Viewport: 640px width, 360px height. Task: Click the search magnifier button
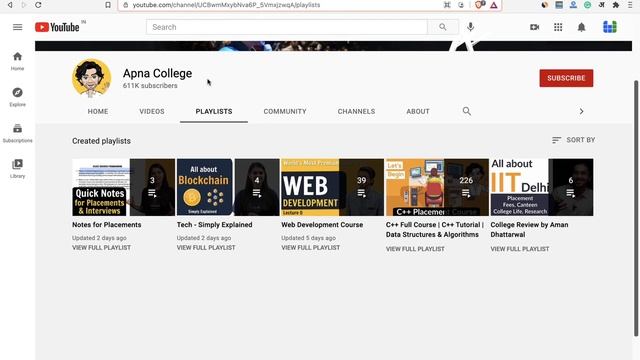click(443, 27)
